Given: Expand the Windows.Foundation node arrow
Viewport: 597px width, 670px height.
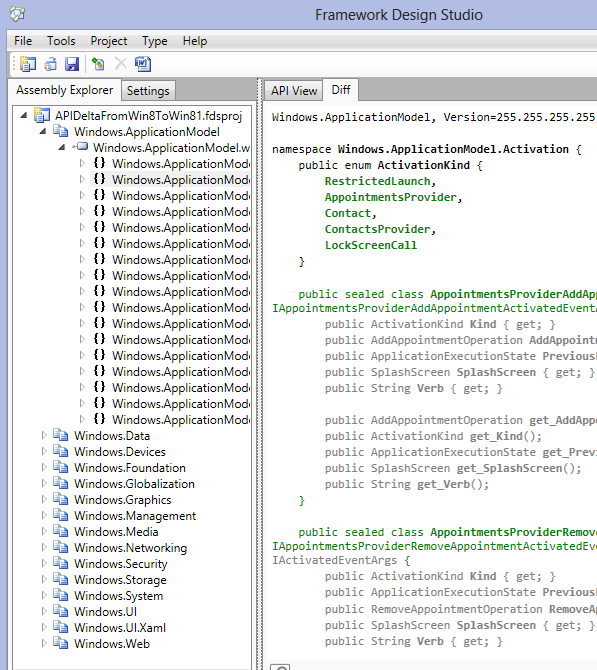Looking at the screenshot, I should click(44, 467).
